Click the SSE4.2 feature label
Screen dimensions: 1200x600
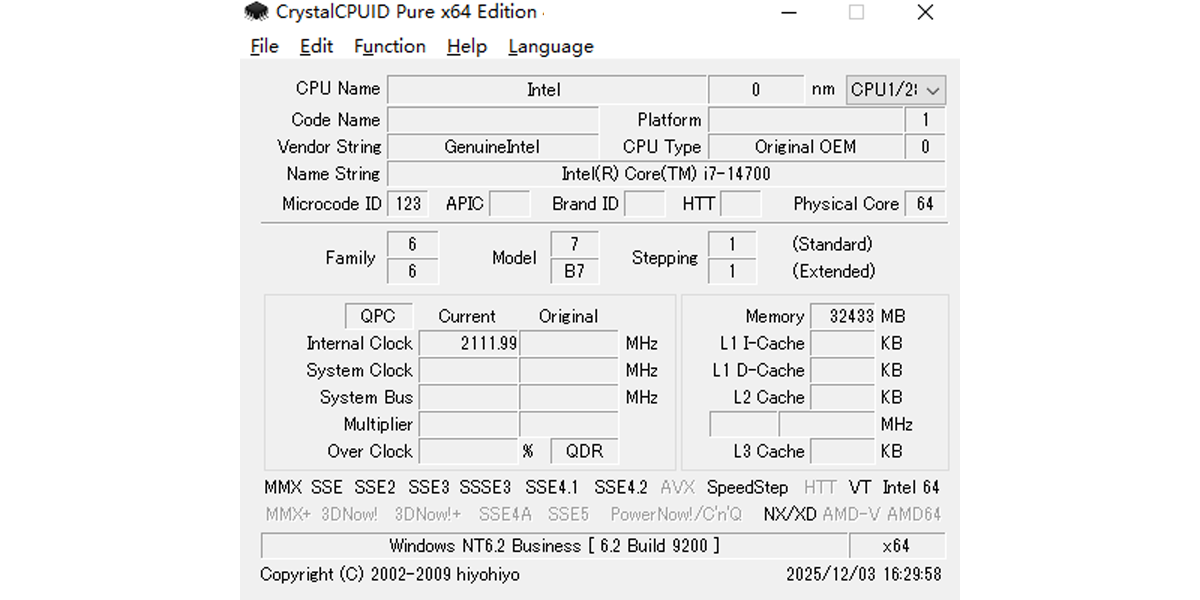point(621,488)
